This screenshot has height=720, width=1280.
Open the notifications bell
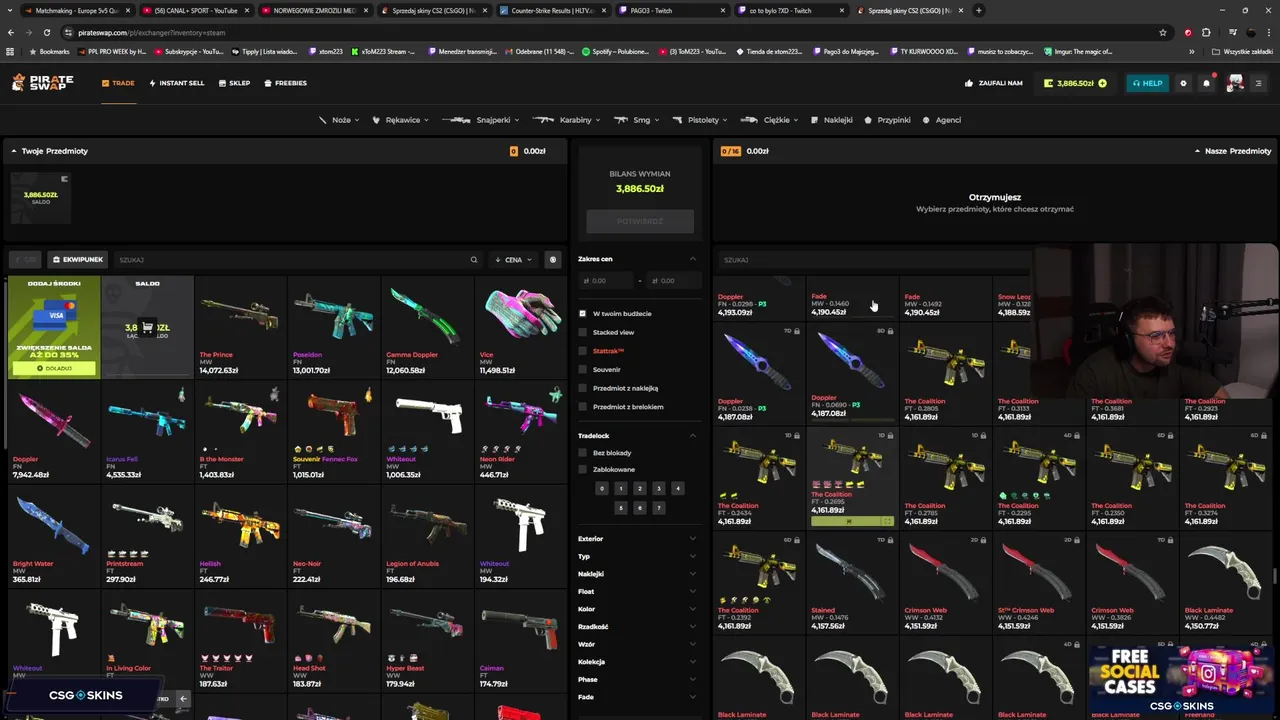pyautogui.click(x=1206, y=83)
